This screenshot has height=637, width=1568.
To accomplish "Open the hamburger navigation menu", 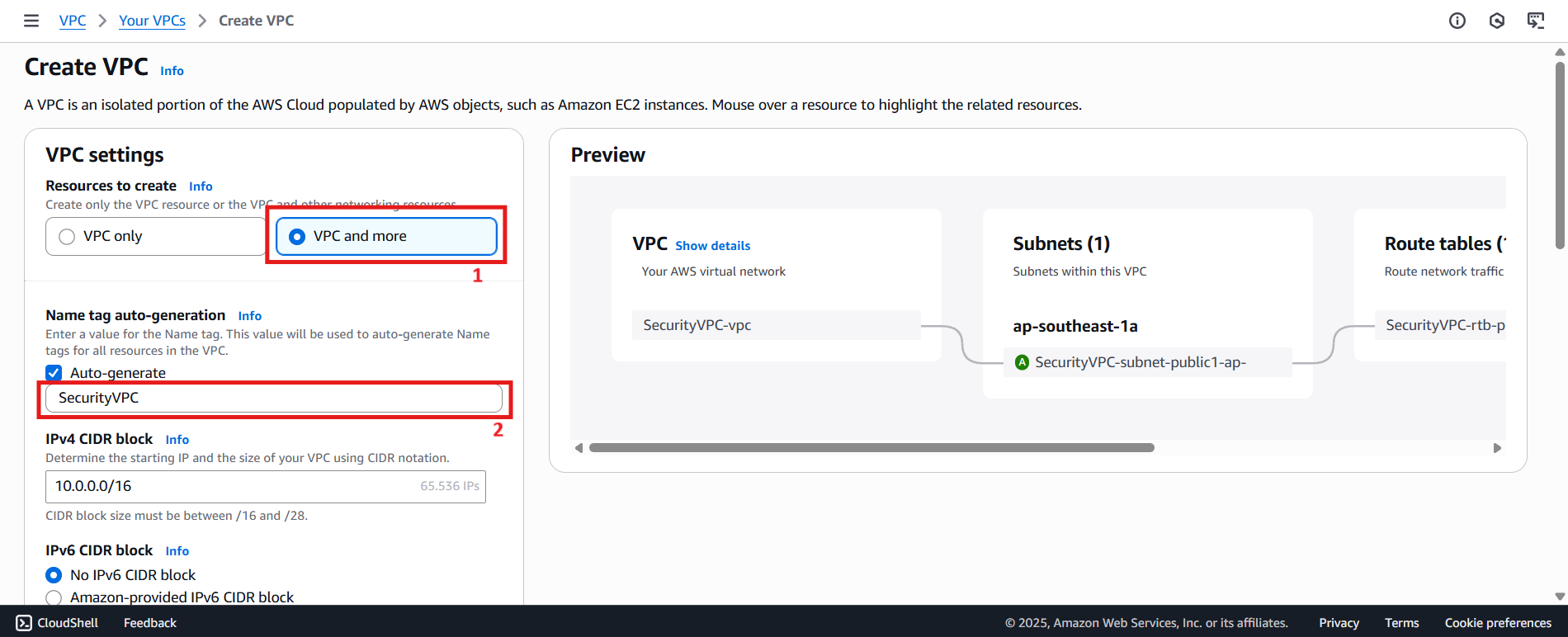I will [31, 21].
